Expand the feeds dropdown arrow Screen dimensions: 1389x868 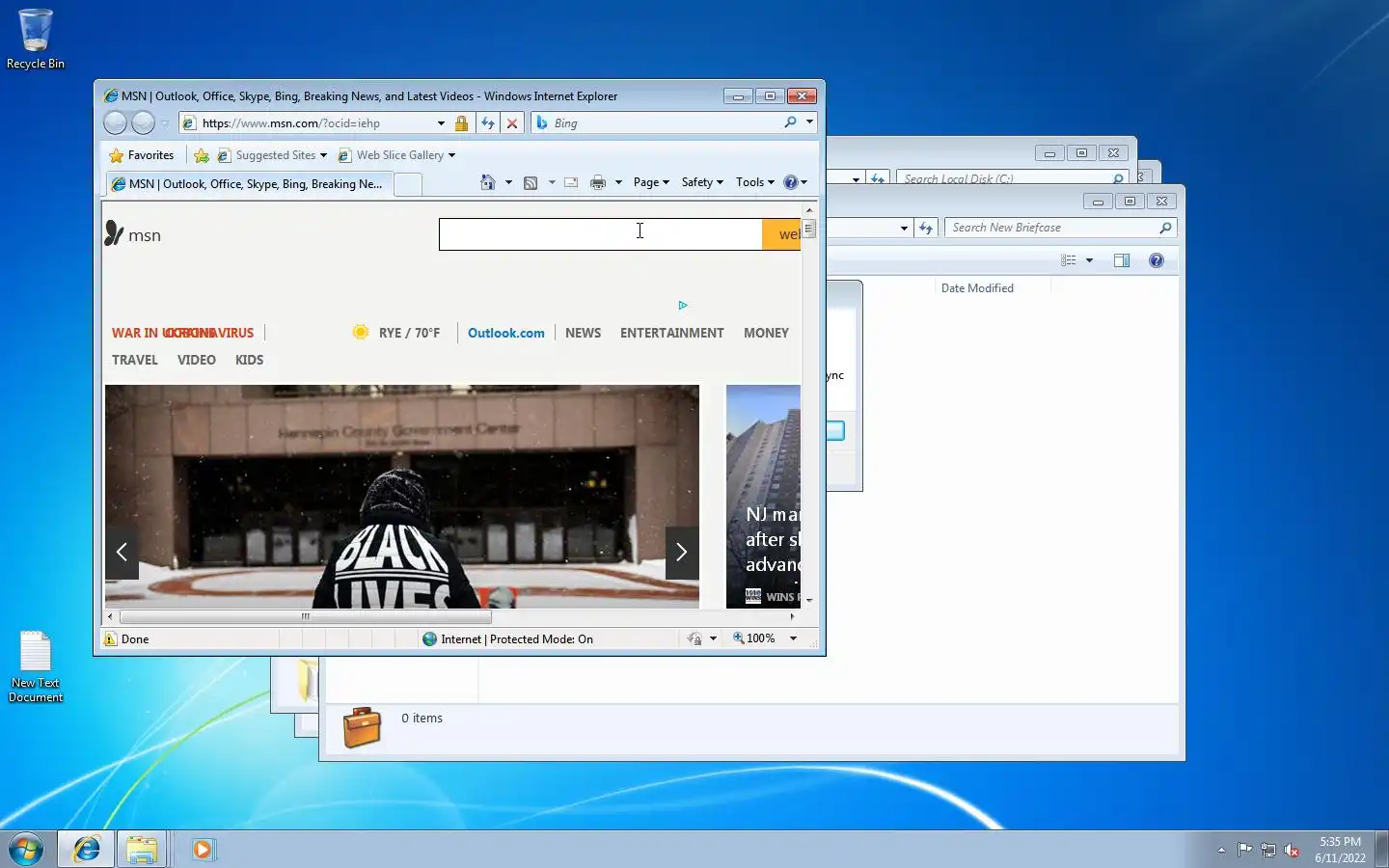pos(552,182)
